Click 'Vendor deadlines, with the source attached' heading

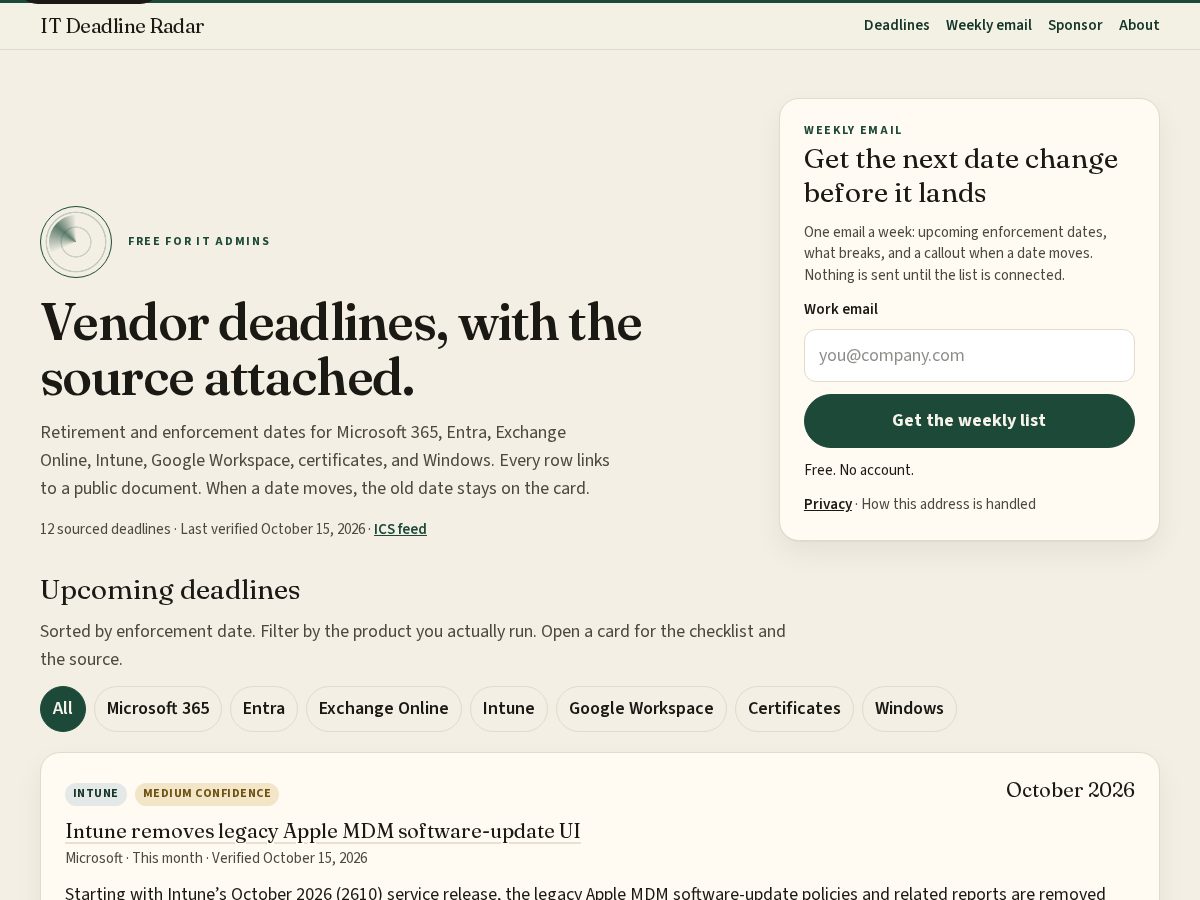coord(341,350)
